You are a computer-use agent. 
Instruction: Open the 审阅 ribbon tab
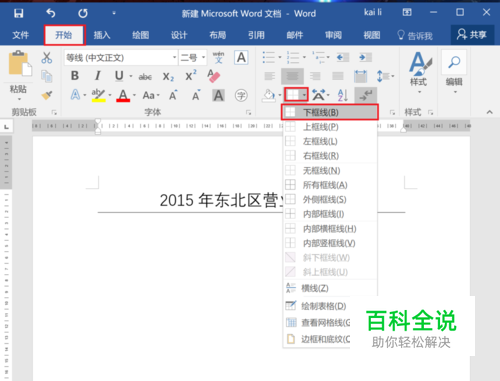coord(333,35)
